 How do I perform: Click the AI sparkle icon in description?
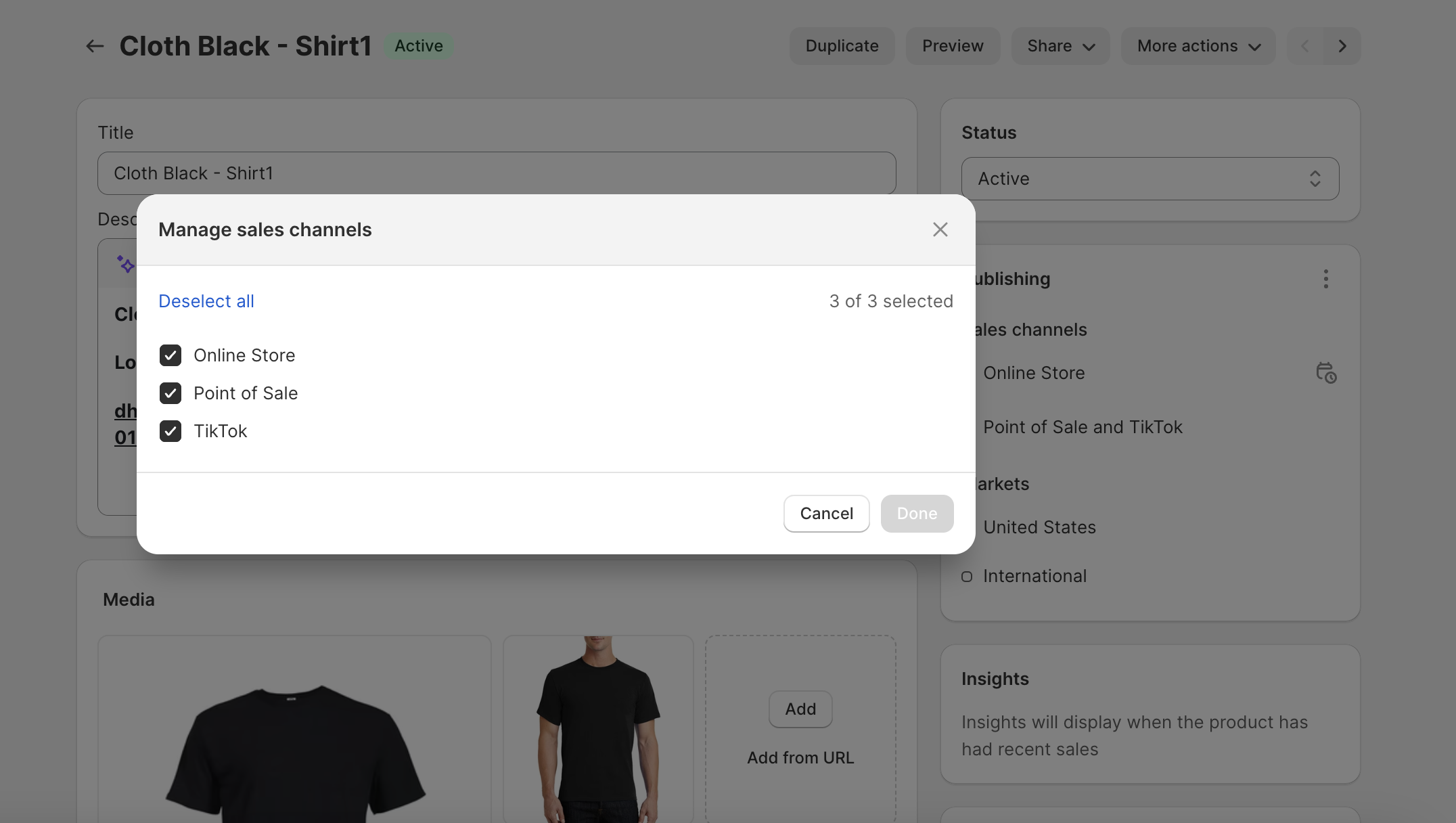point(126,264)
